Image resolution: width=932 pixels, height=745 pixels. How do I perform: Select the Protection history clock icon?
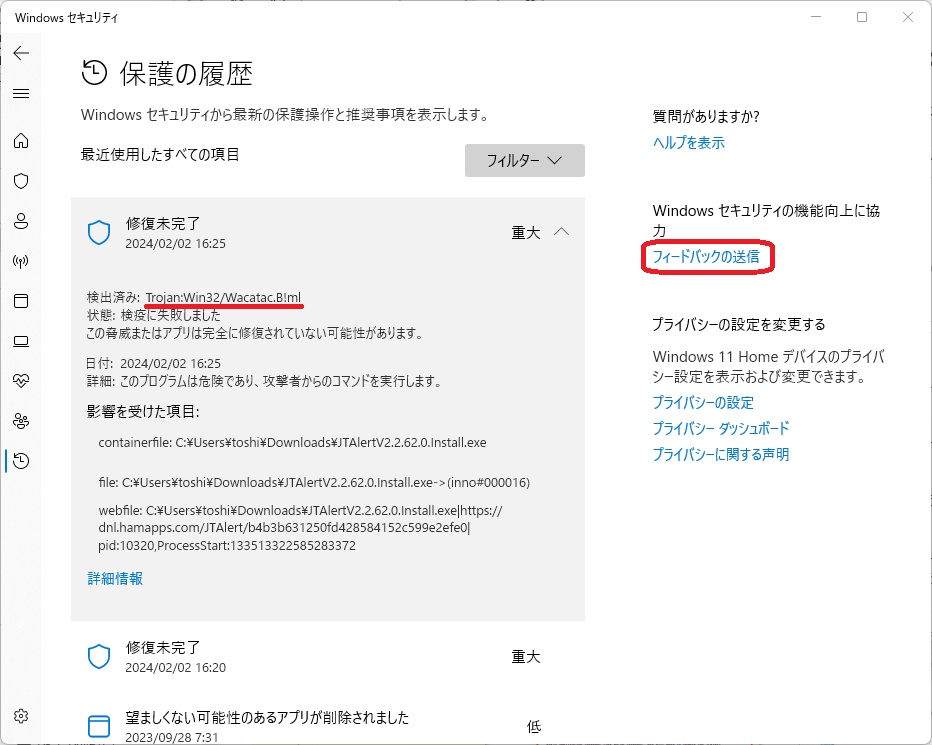click(21, 461)
